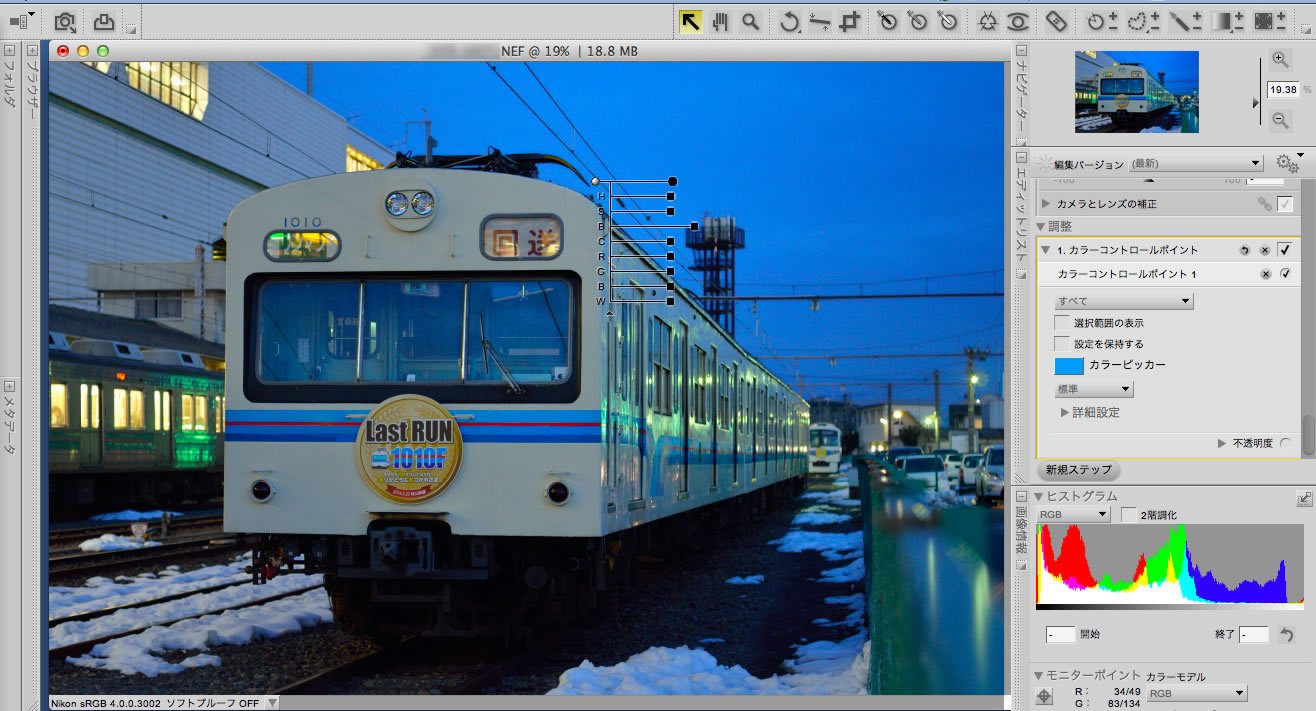Select the direct select arrow tool
The height and width of the screenshot is (711, 1316).
(690, 21)
